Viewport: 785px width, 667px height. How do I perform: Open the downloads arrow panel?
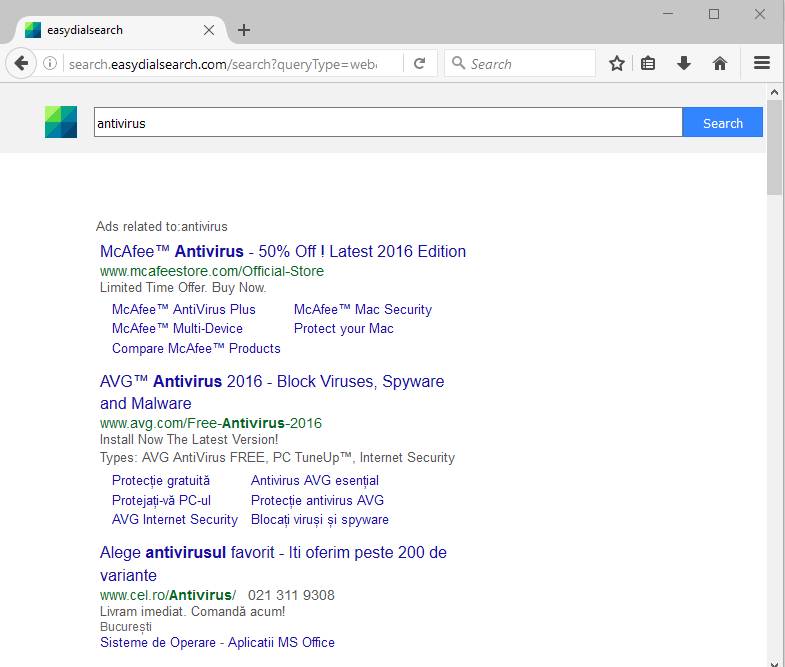pyautogui.click(x=684, y=63)
